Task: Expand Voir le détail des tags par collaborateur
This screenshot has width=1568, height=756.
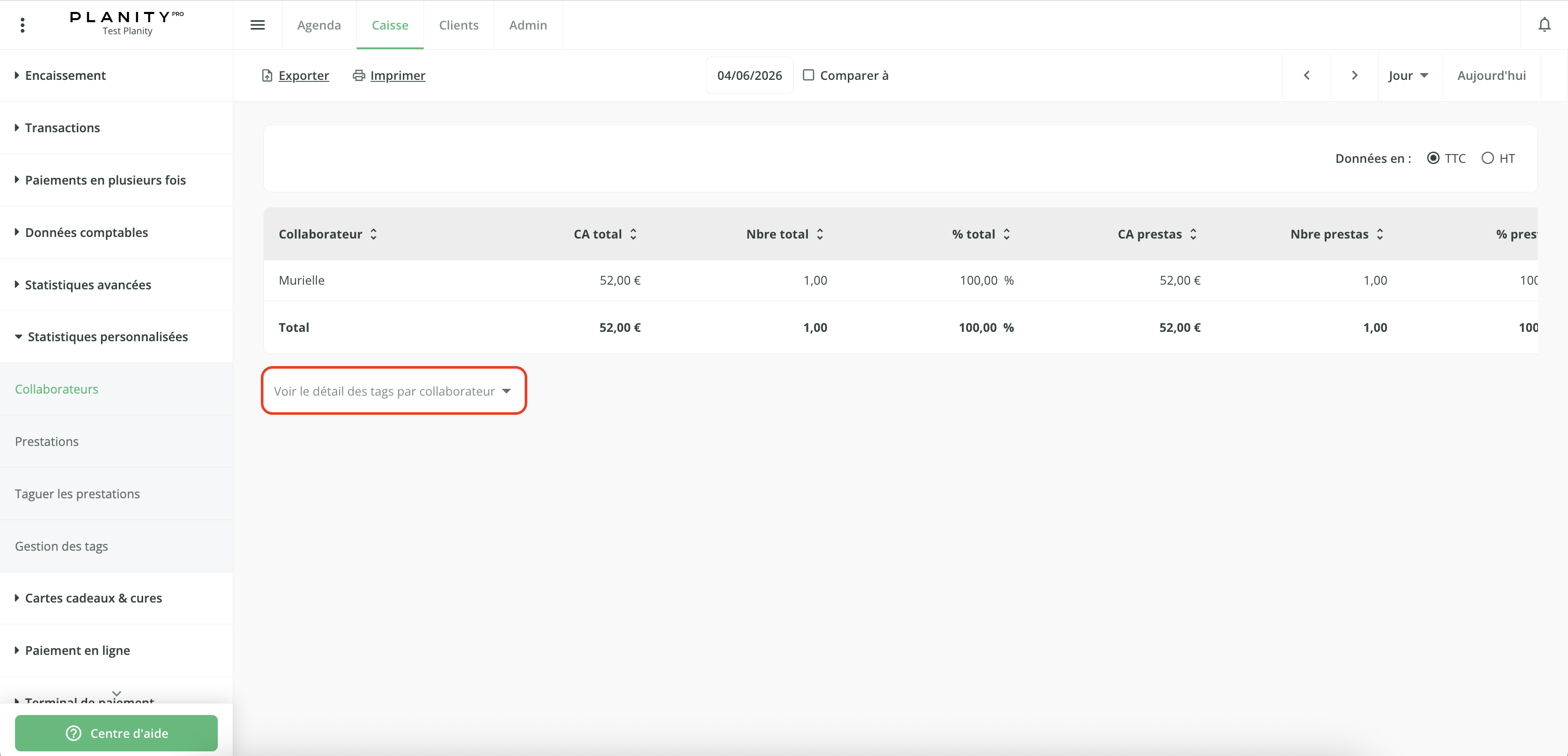Action: point(393,391)
